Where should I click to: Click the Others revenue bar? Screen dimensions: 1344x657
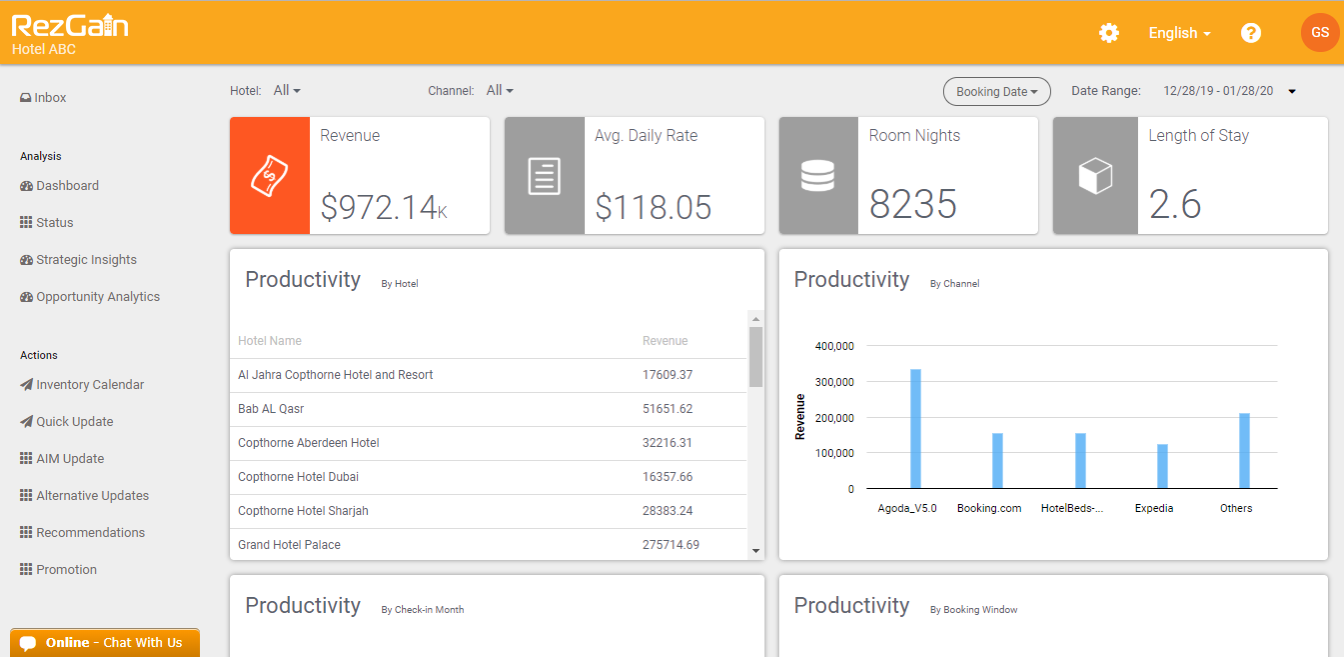1245,451
